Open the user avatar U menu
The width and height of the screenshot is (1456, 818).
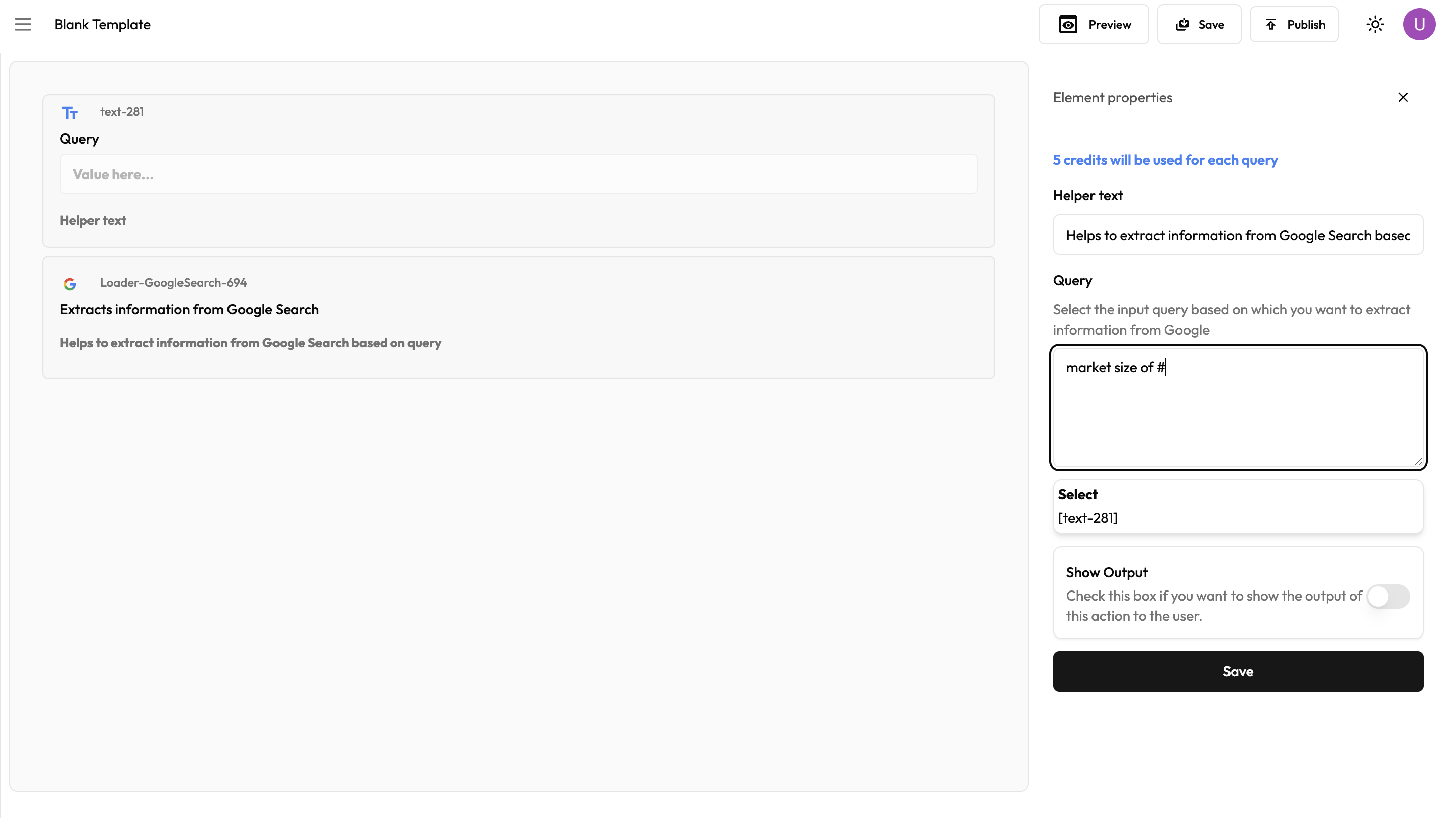[1419, 24]
